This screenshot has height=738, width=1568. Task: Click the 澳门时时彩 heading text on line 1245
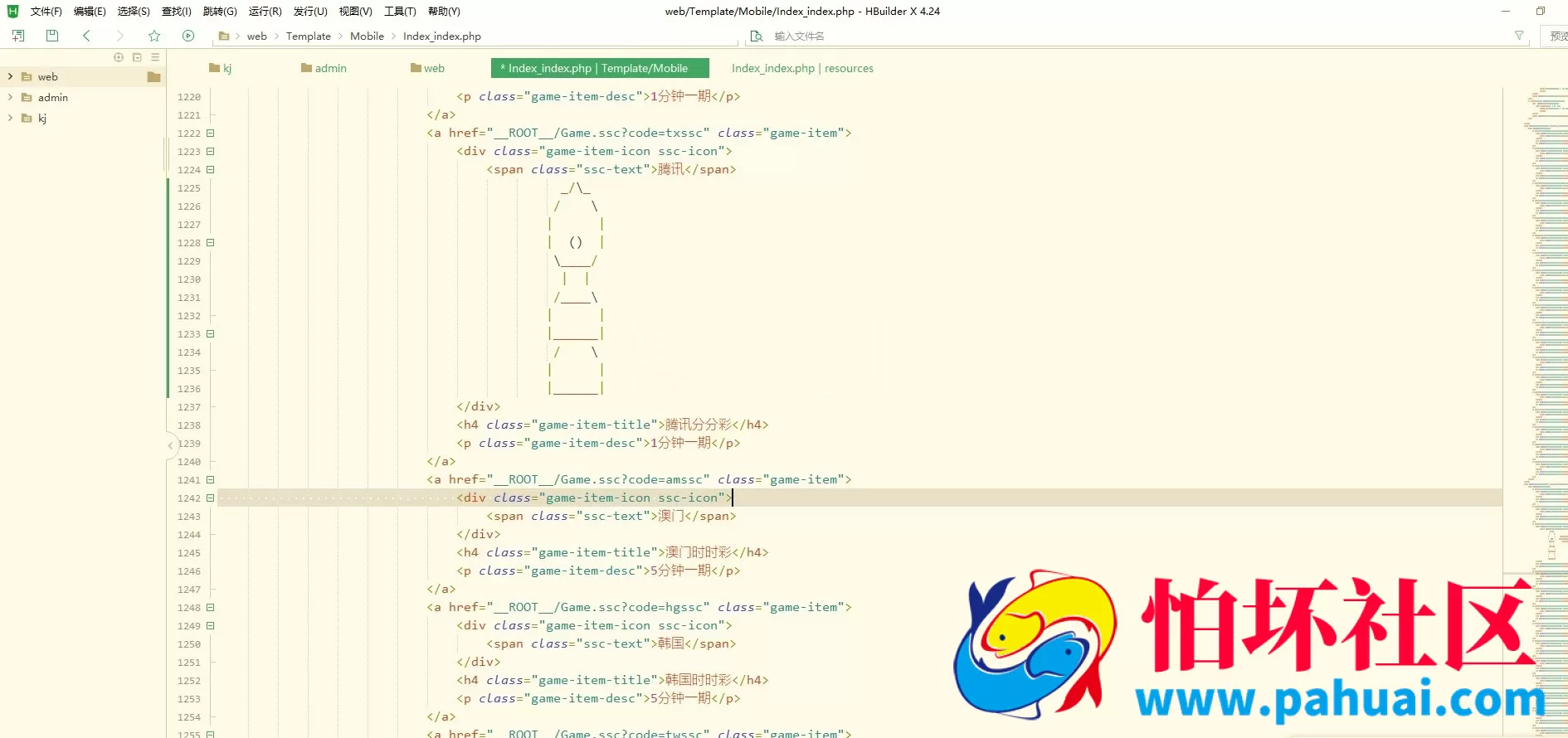pyautogui.click(x=699, y=553)
